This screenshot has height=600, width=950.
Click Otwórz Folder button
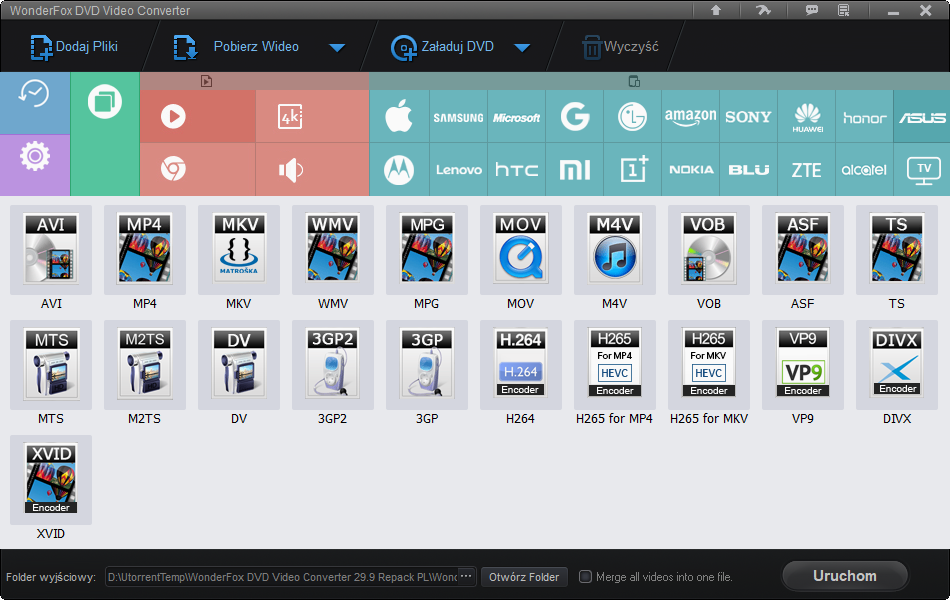[x=524, y=577]
